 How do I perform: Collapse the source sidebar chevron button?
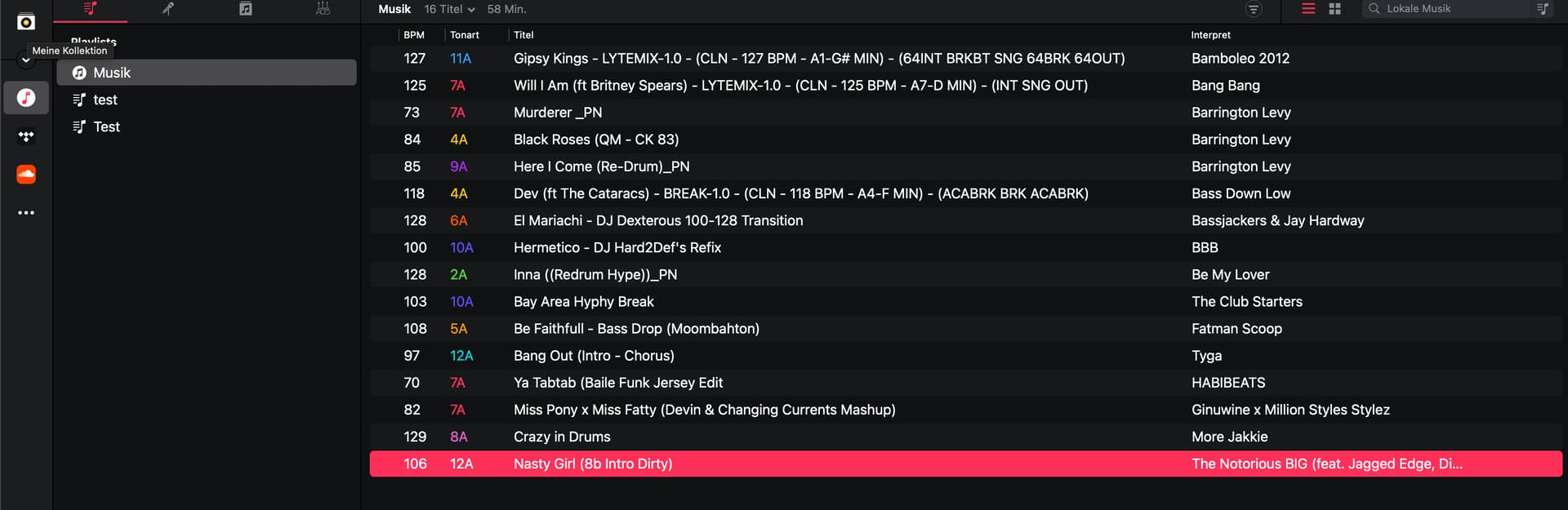tap(26, 60)
